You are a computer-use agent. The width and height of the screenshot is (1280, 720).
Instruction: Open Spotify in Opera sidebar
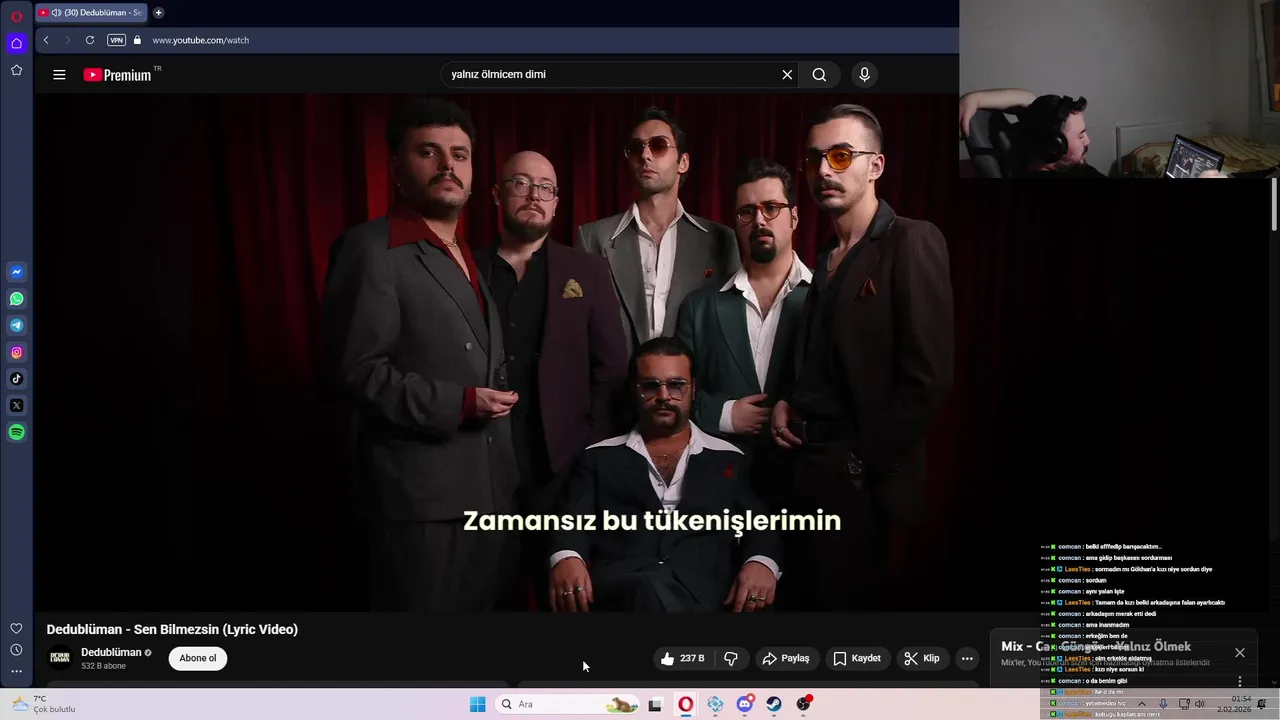[x=16, y=432]
